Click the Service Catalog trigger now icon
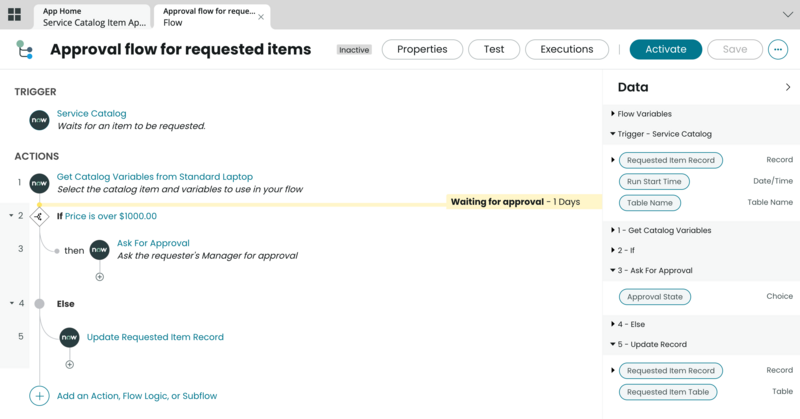Image resolution: width=800 pixels, height=419 pixels. point(39,120)
